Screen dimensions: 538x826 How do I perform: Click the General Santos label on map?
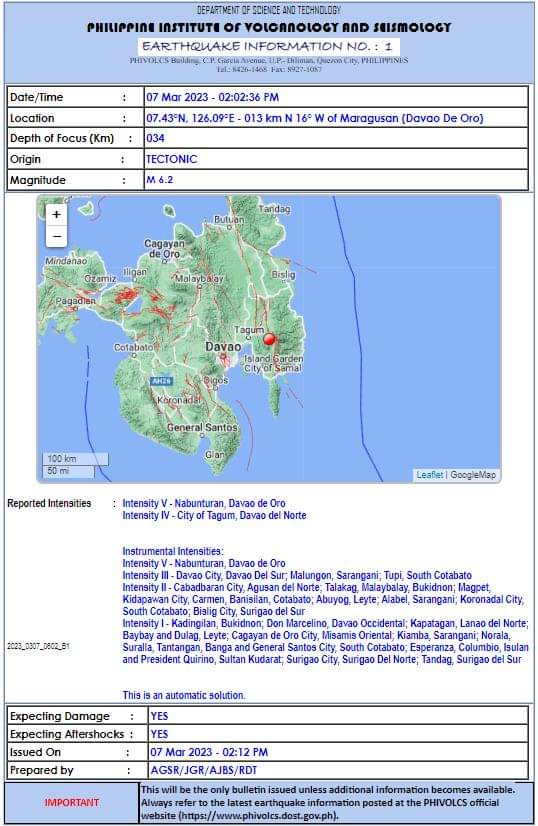(202, 427)
